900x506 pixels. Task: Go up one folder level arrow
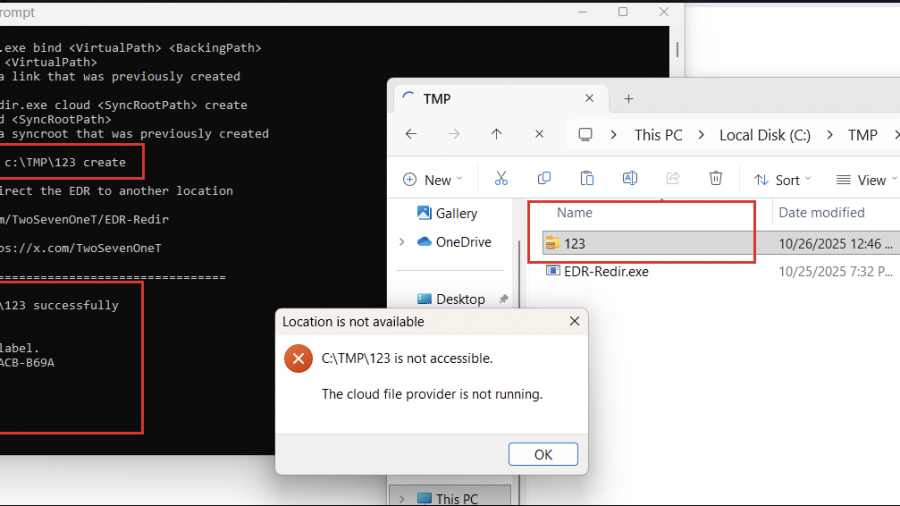497,135
